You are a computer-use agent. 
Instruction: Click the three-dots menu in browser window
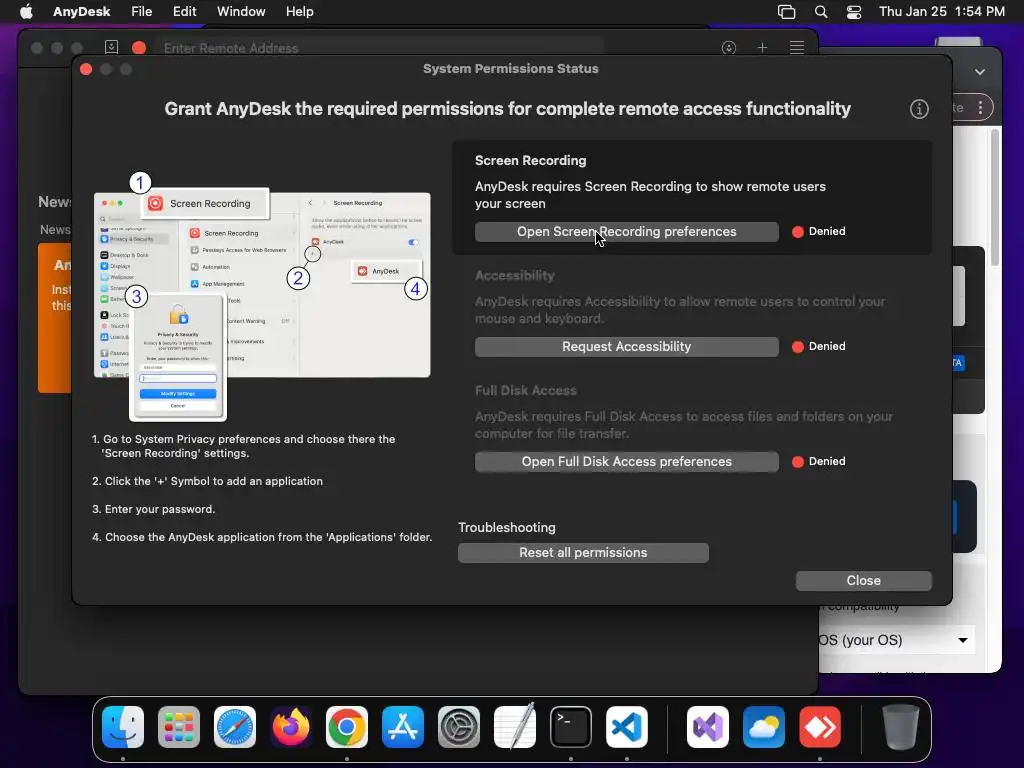(x=980, y=108)
